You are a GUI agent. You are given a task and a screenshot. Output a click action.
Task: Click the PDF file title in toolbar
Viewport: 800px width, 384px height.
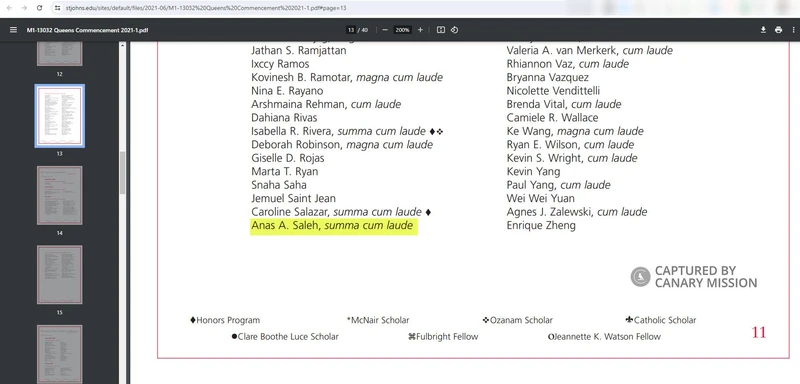[87, 30]
